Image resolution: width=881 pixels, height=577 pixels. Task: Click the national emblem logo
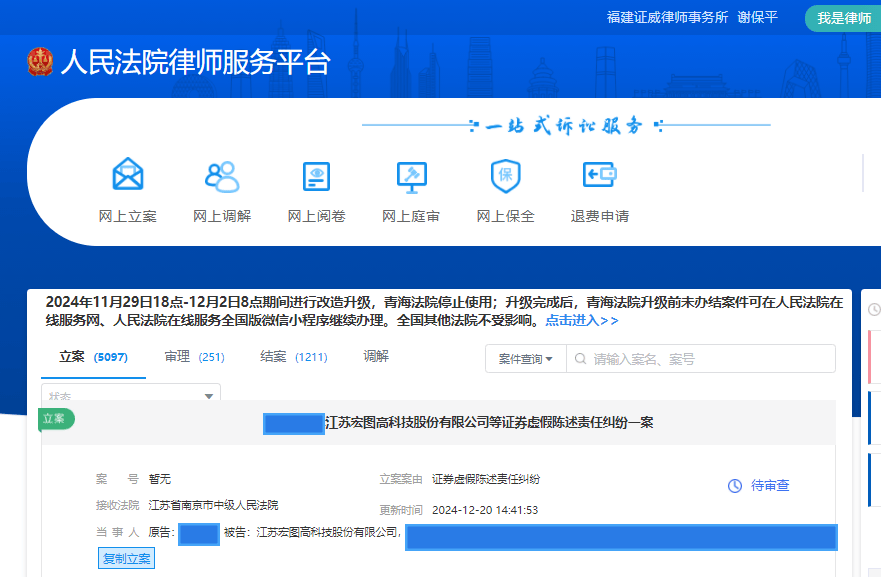40,61
